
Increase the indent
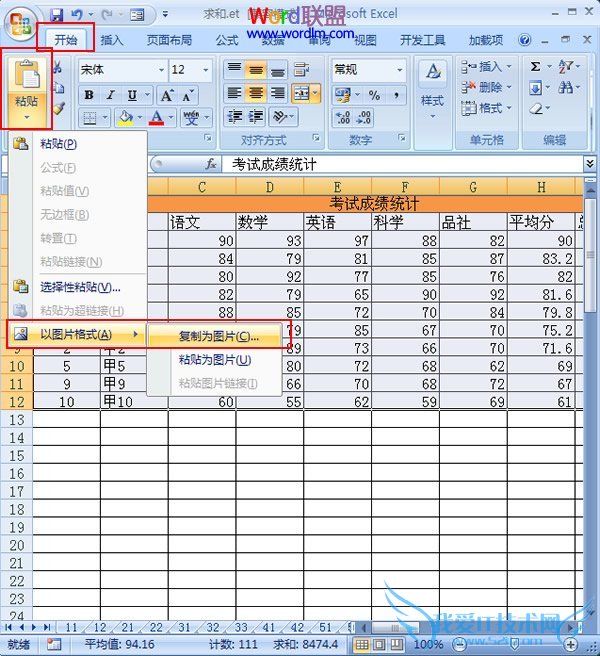[256, 116]
